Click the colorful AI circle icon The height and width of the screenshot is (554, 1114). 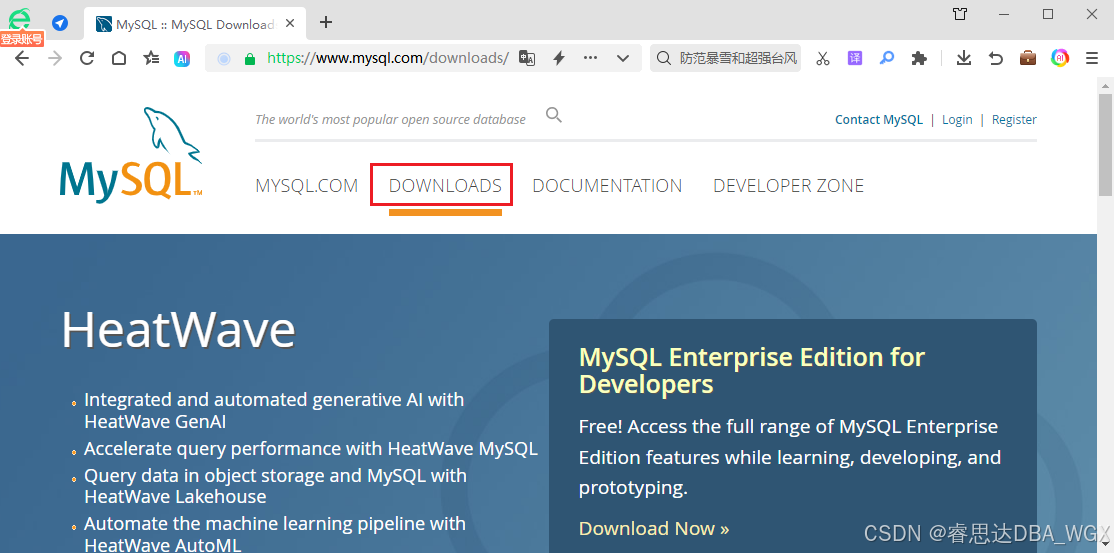[1060, 58]
